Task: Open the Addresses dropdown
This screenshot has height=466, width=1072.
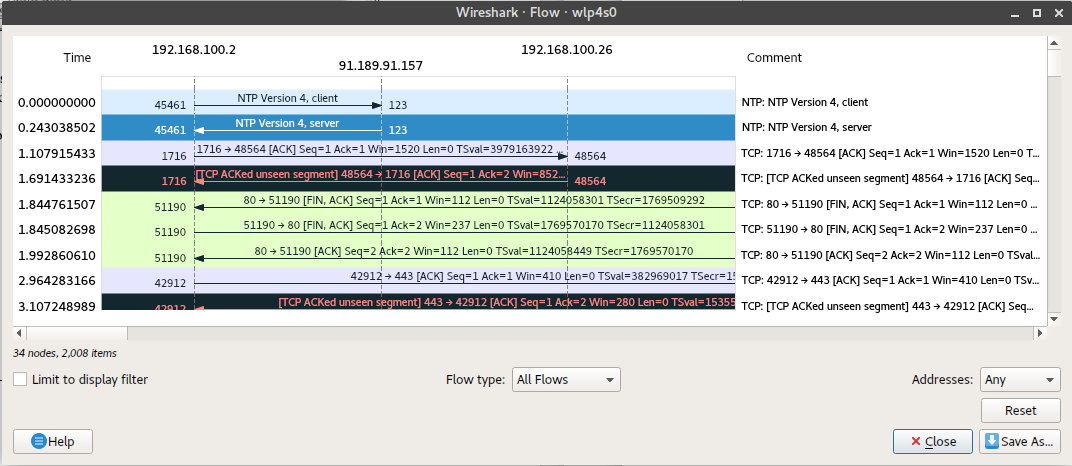Action: pos(1020,380)
